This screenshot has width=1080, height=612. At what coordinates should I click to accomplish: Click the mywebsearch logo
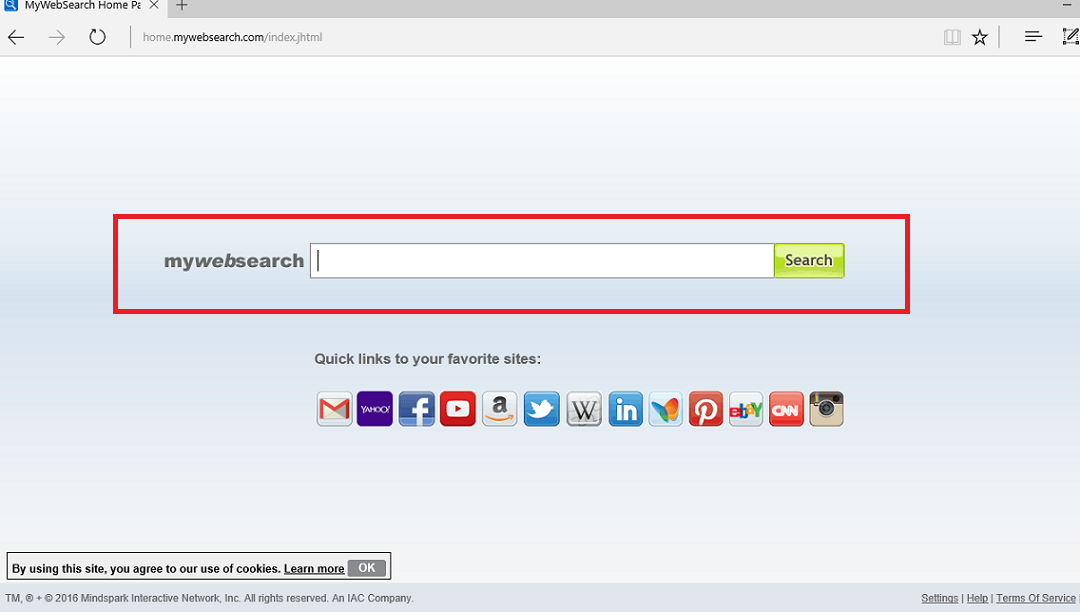[233, 261]
